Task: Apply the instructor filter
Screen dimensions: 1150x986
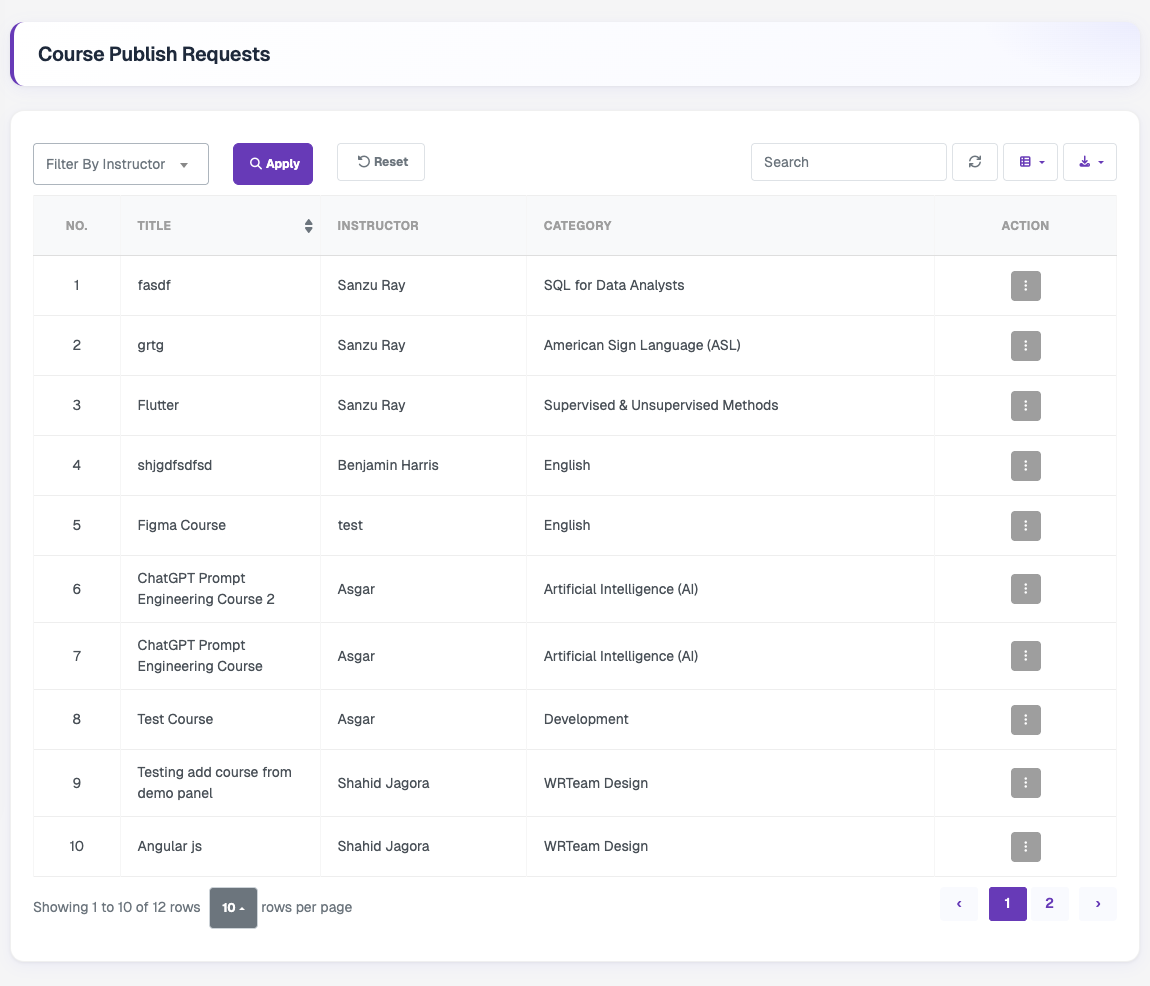Action: [273, 164]
